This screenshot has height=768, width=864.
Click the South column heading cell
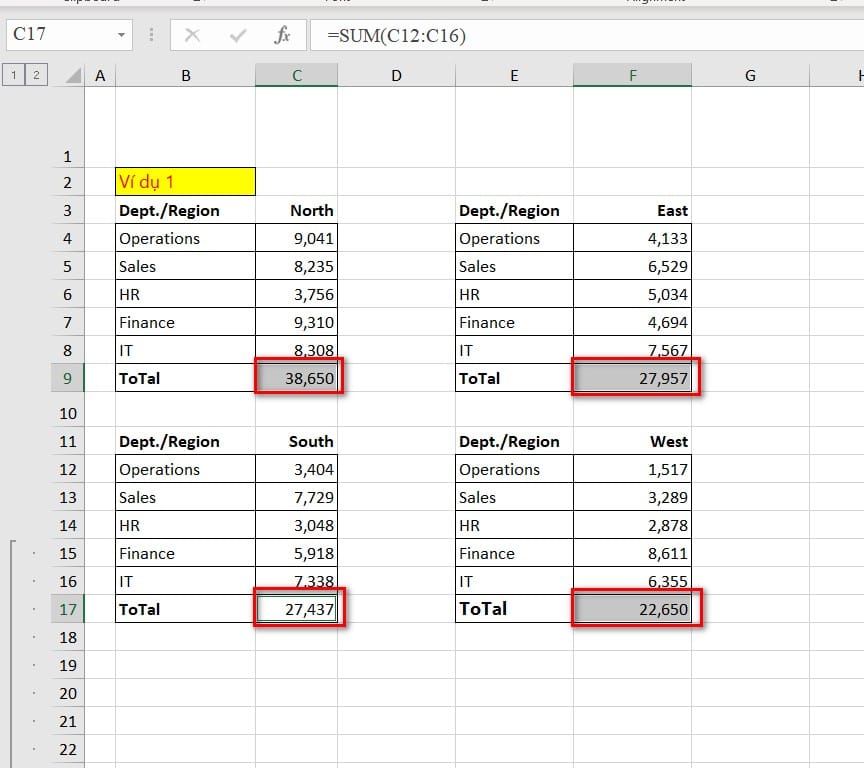(x=297, y=441)
